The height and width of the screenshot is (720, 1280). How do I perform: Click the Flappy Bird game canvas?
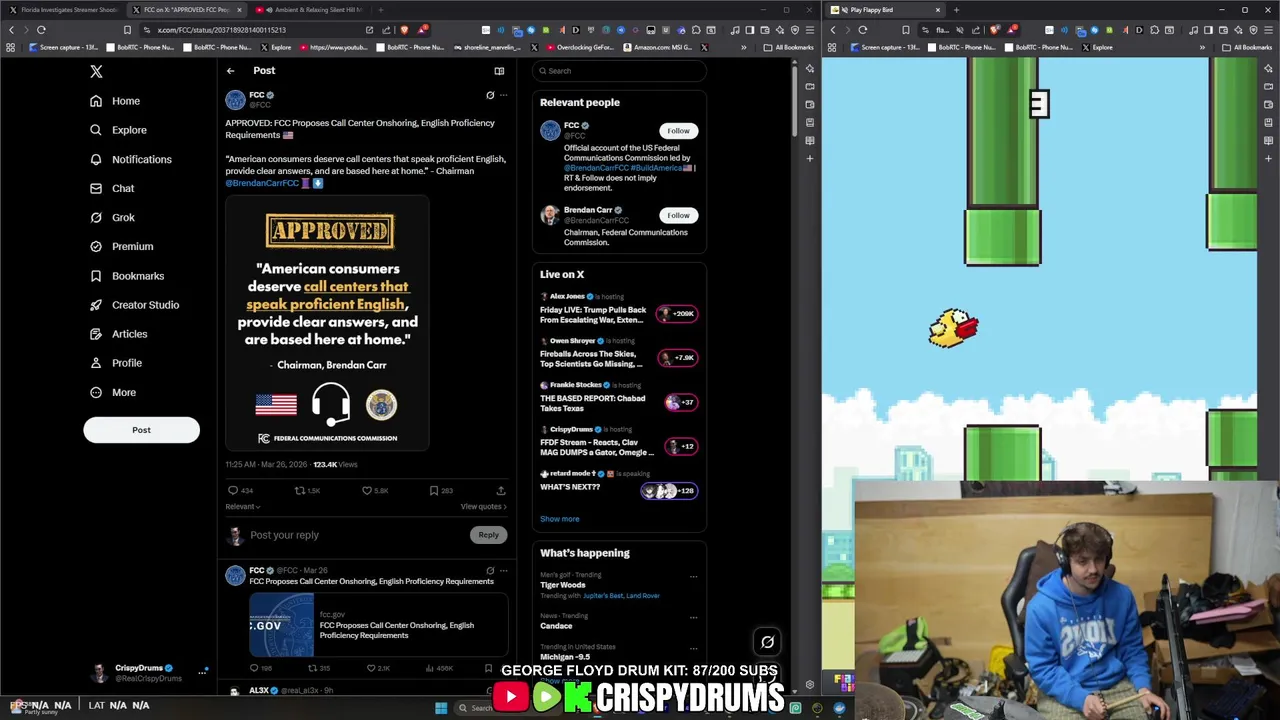1040,270
